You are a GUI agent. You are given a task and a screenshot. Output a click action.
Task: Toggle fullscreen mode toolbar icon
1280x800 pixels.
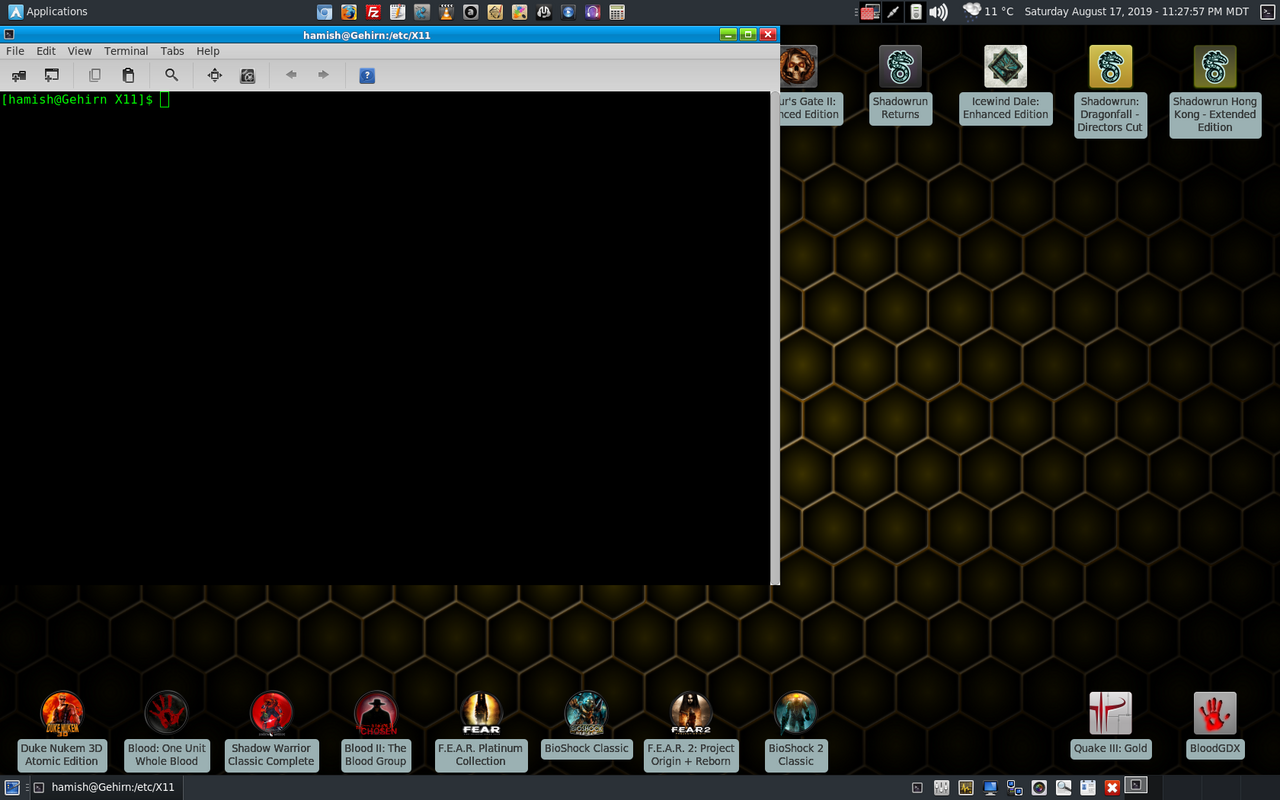point(214,75)
